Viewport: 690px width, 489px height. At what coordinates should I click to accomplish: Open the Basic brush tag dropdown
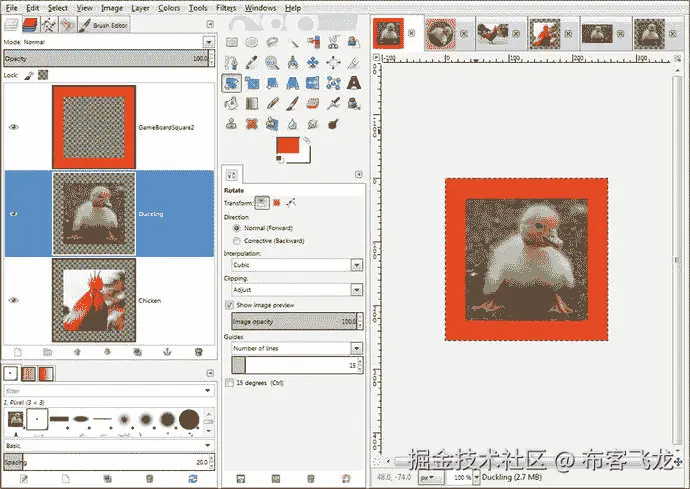[207, 446]
